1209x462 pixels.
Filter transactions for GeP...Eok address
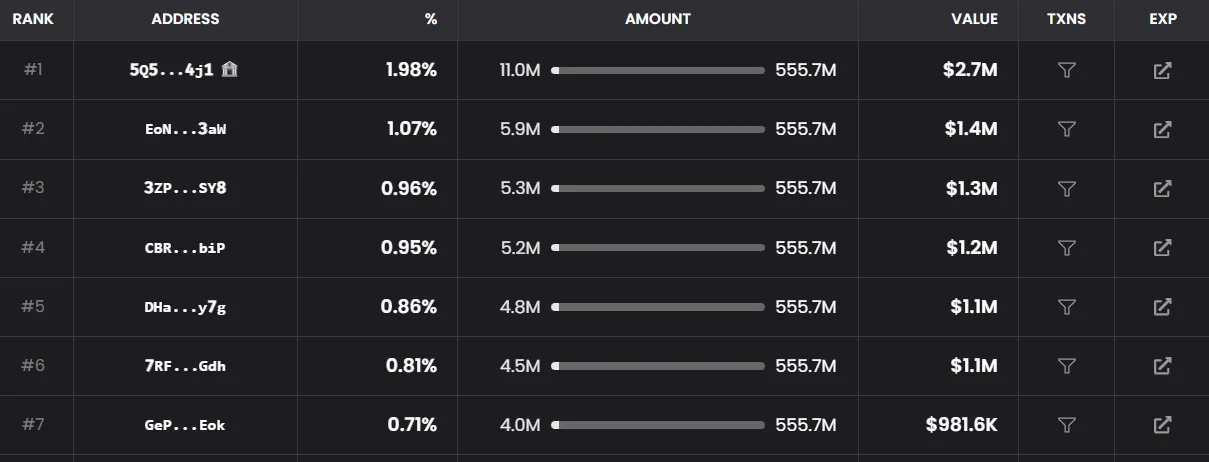tap(1066, 425)
